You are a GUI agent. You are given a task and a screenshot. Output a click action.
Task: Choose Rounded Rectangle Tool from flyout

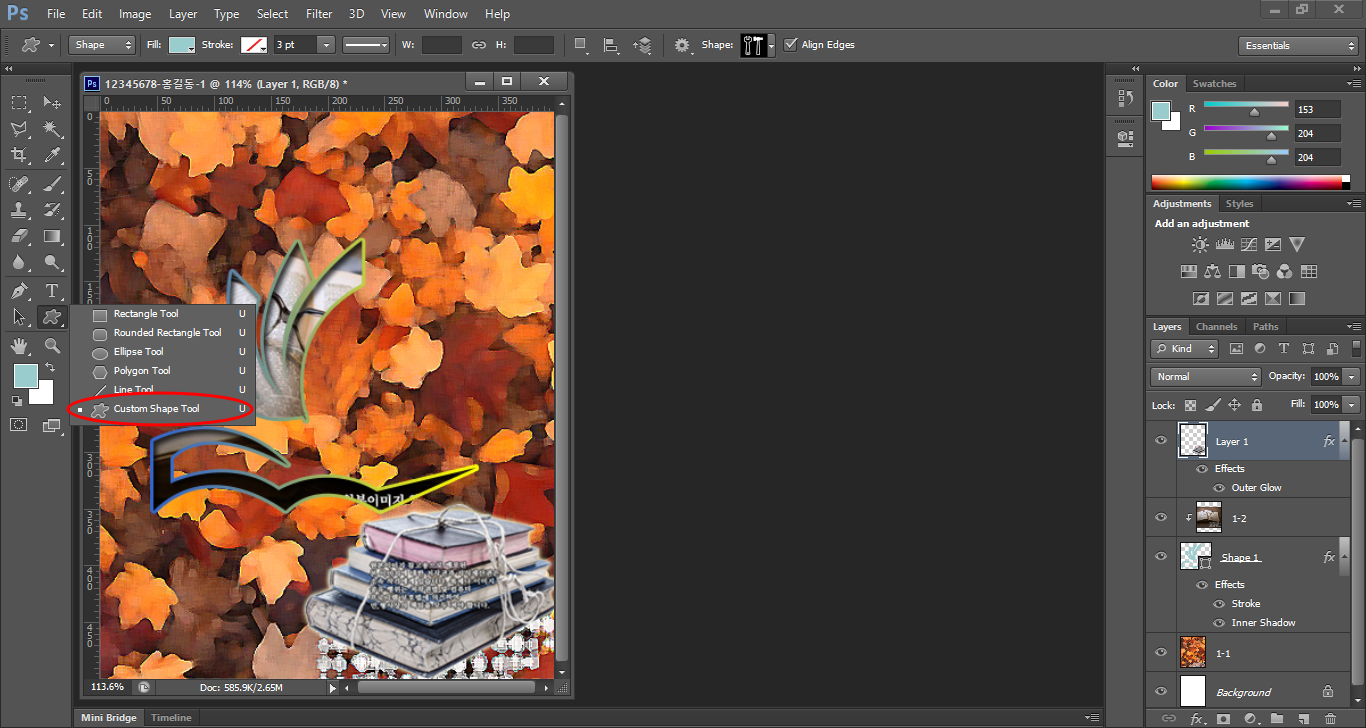[167, 333]
